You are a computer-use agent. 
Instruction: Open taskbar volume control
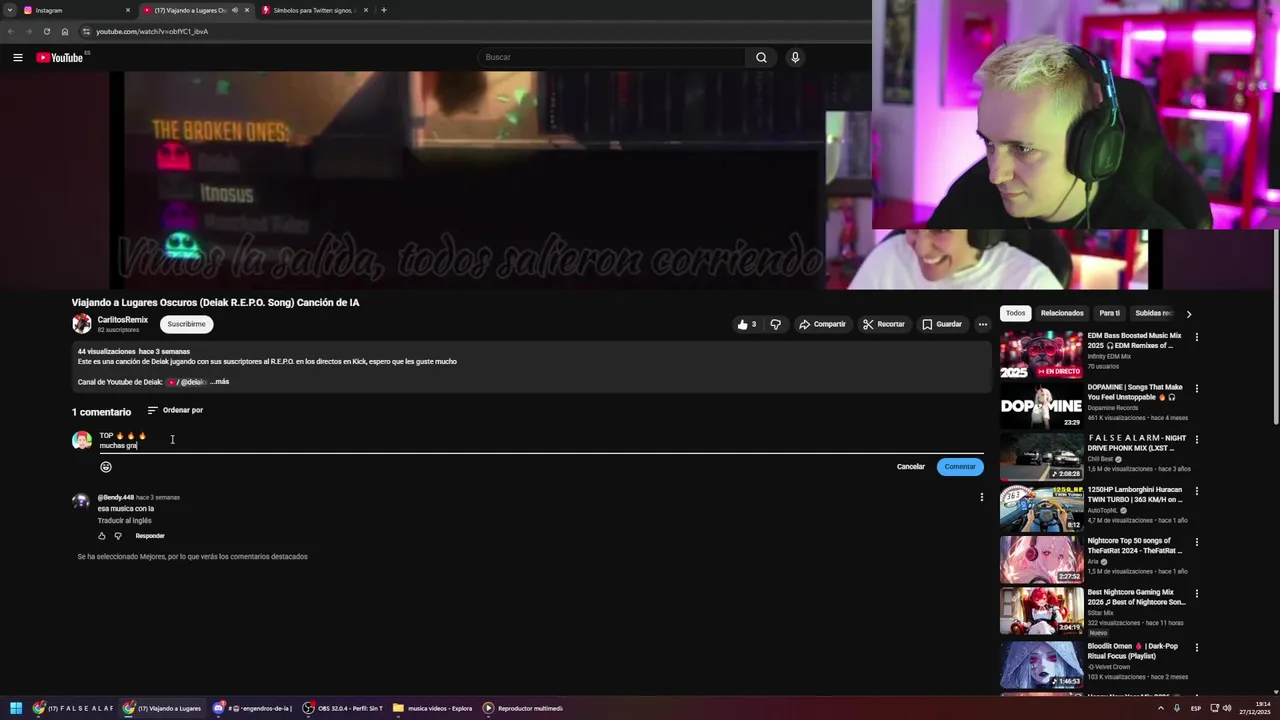click(1227, 708)
